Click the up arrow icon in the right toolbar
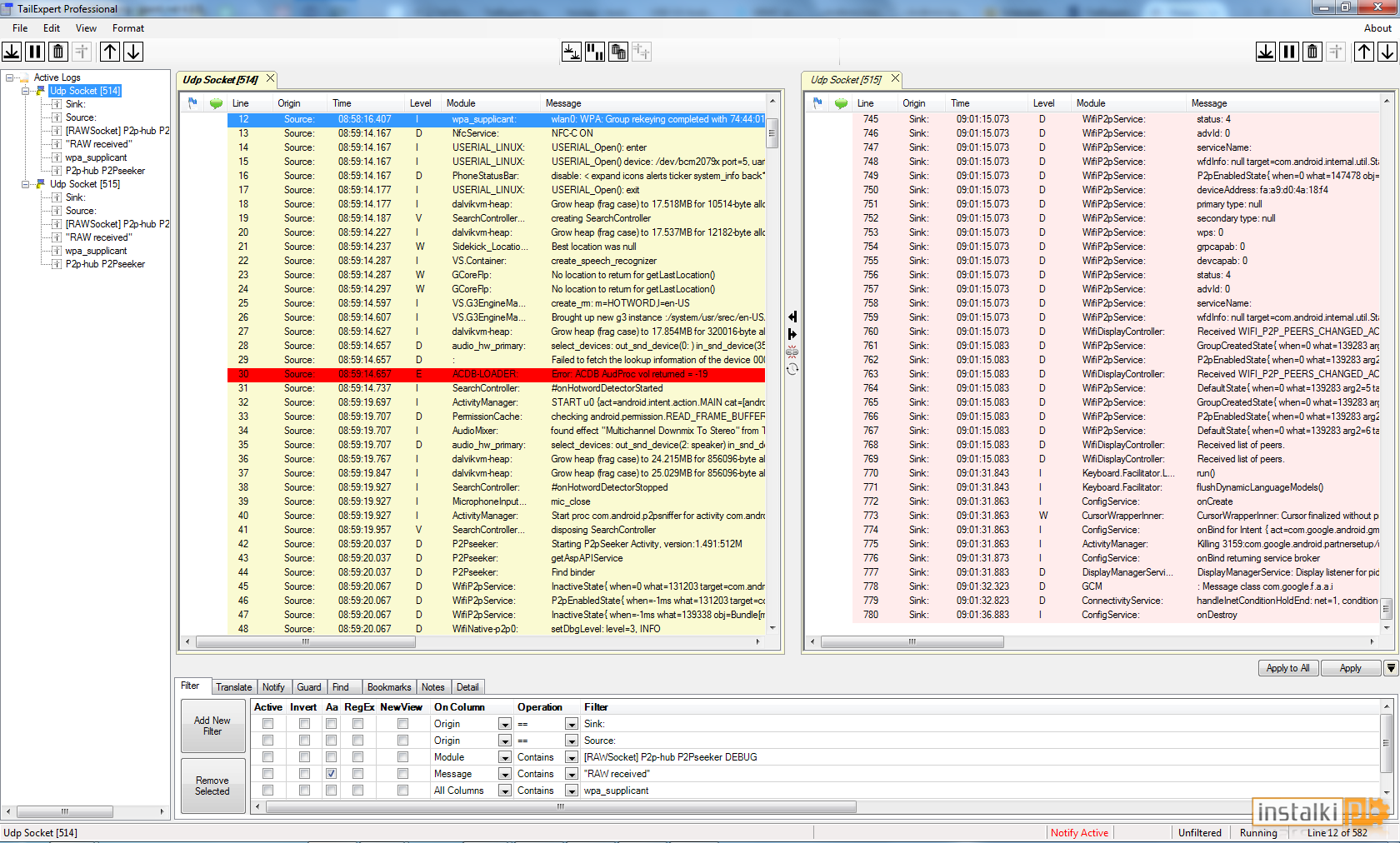This screenshot has width=1400, height=843. tap(1364, 52)
